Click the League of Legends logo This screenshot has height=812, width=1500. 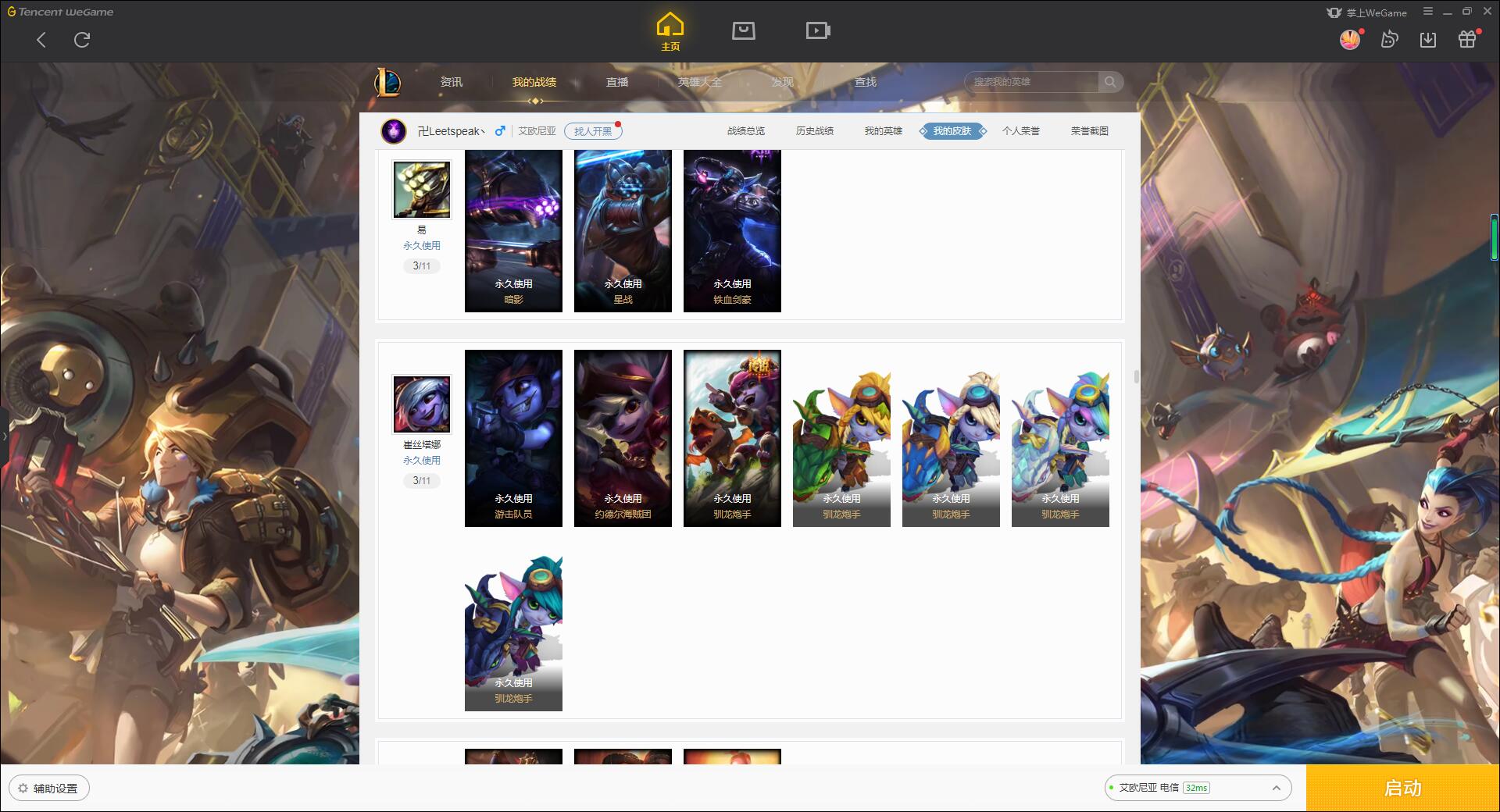click(x=387, y=82)
